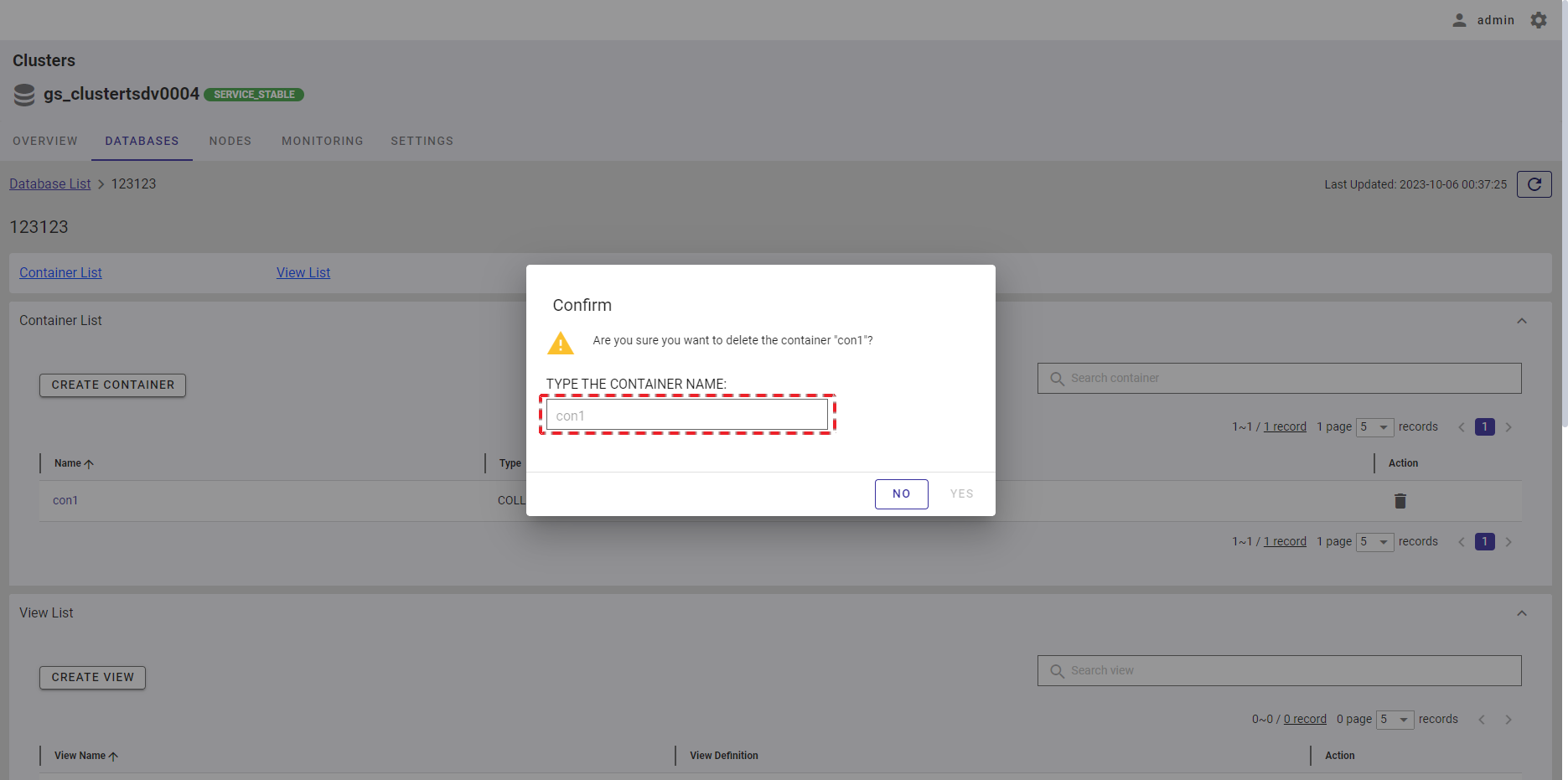The image size is (1568, 780).
Task: Click the container name input field
Action: tap(686, 416)
